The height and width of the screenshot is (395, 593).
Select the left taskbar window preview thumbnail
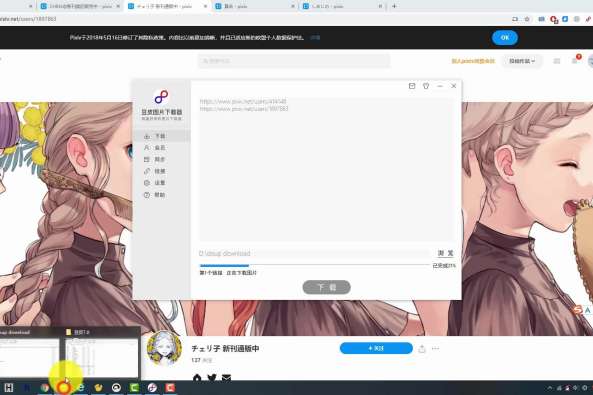(x=29, y=353)
